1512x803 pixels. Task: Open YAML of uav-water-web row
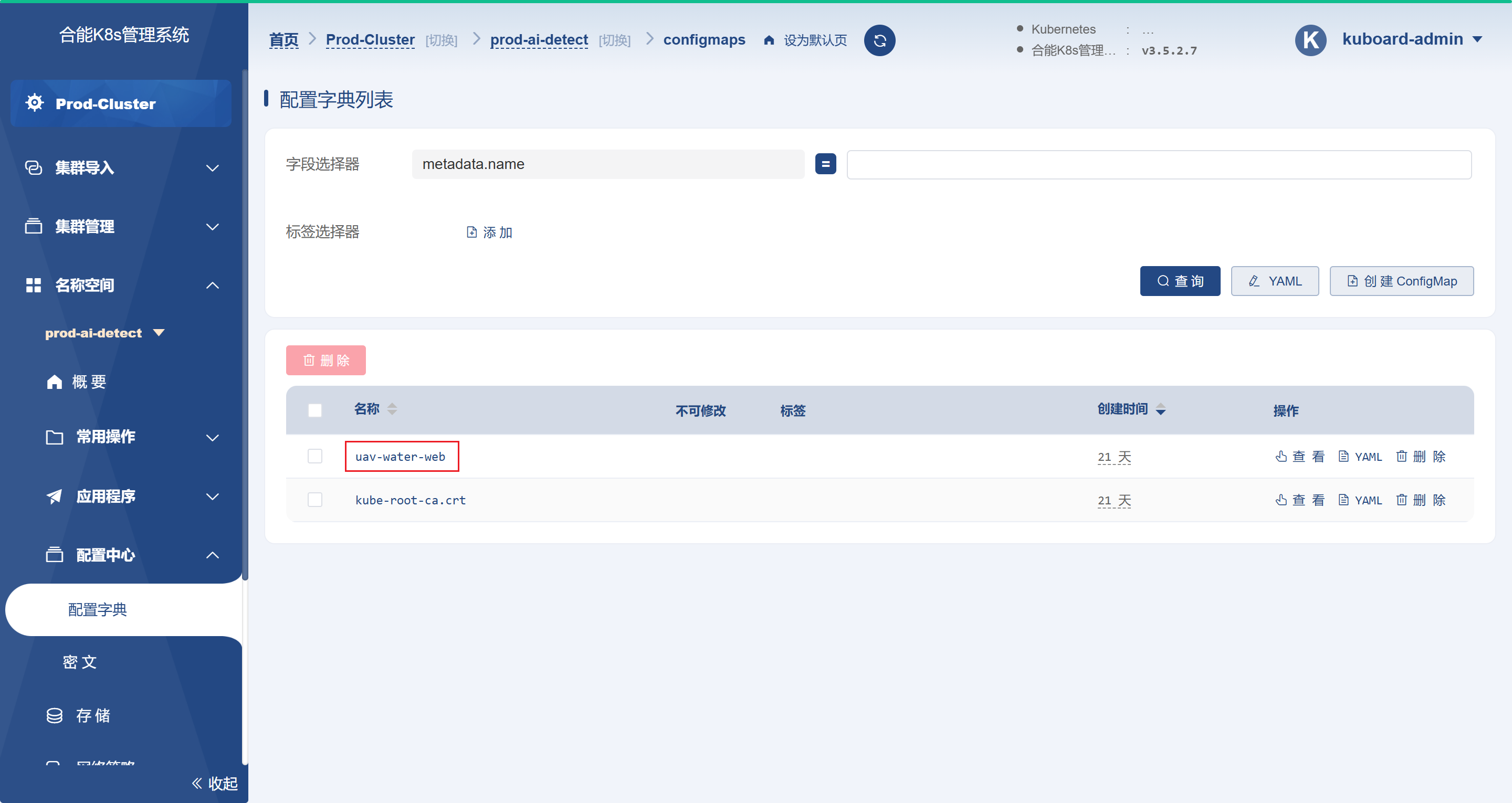(x=1360, y=457)
